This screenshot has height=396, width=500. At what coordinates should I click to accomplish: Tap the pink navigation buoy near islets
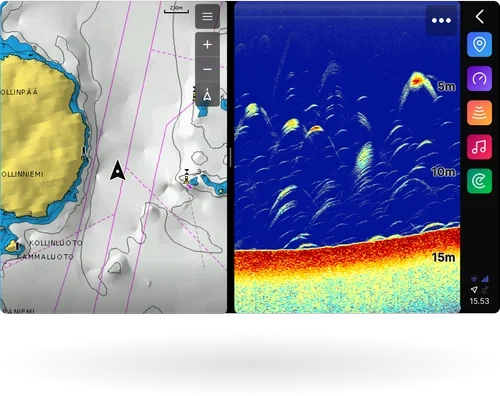pyautogui.click(x=189, y=186)
